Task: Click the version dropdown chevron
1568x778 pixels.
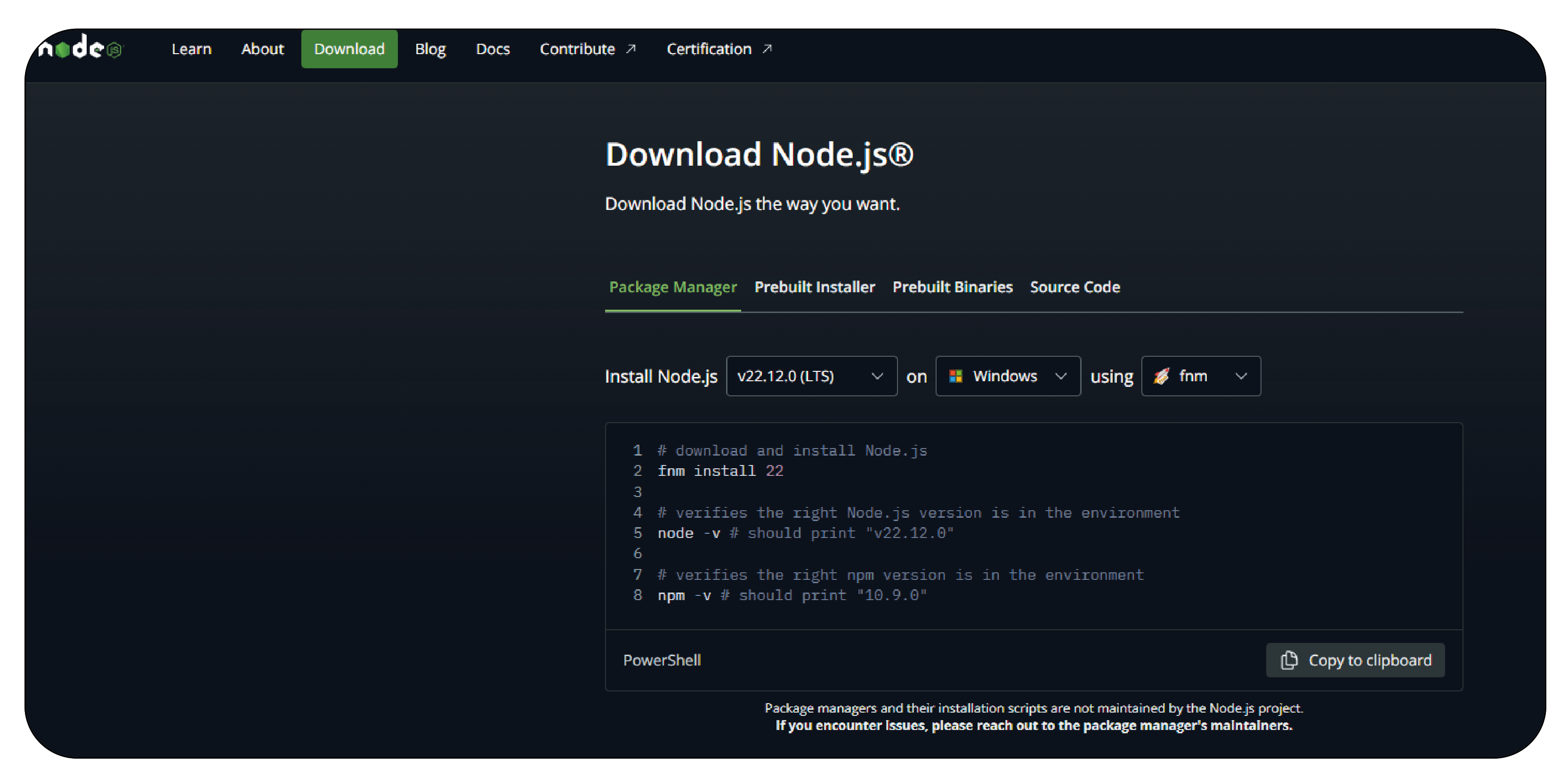Action: coord(877,376)
